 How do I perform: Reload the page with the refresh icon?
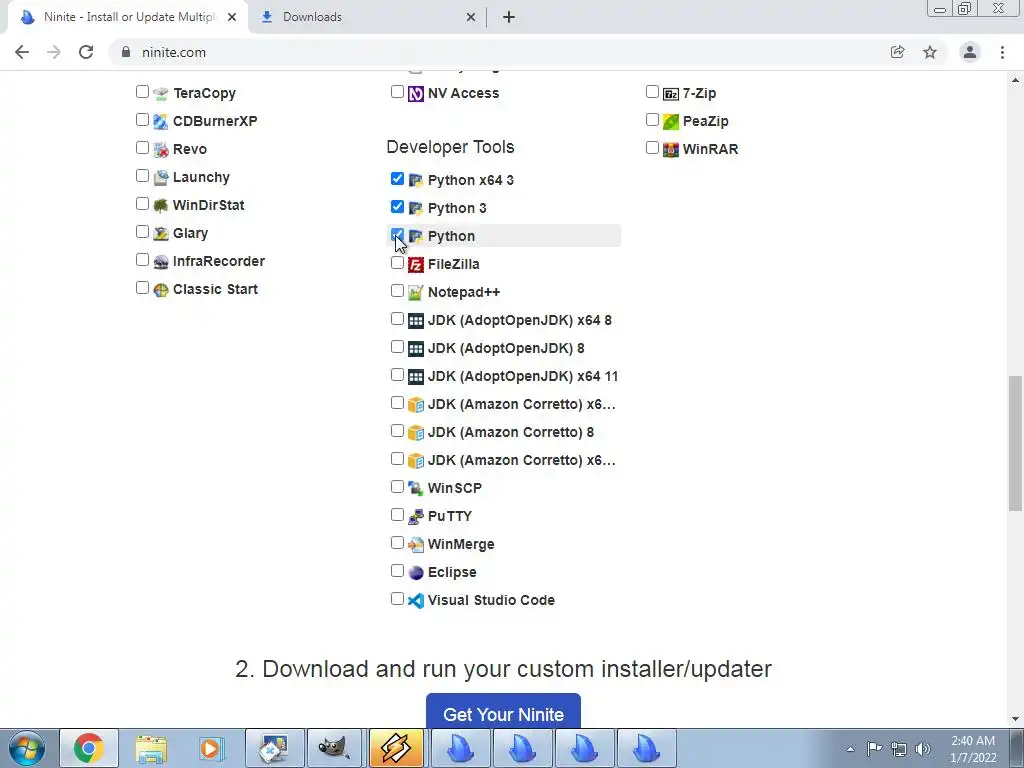point(86,52)
